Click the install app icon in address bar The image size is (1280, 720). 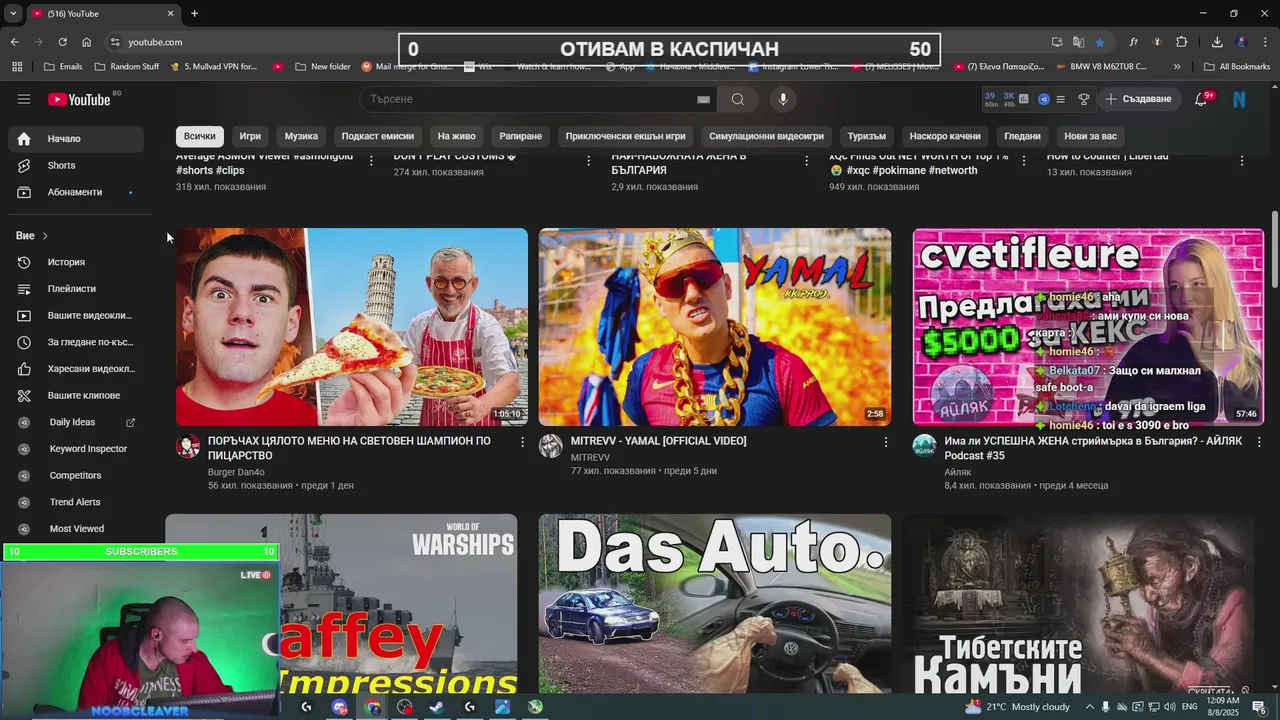[1057, 42]
